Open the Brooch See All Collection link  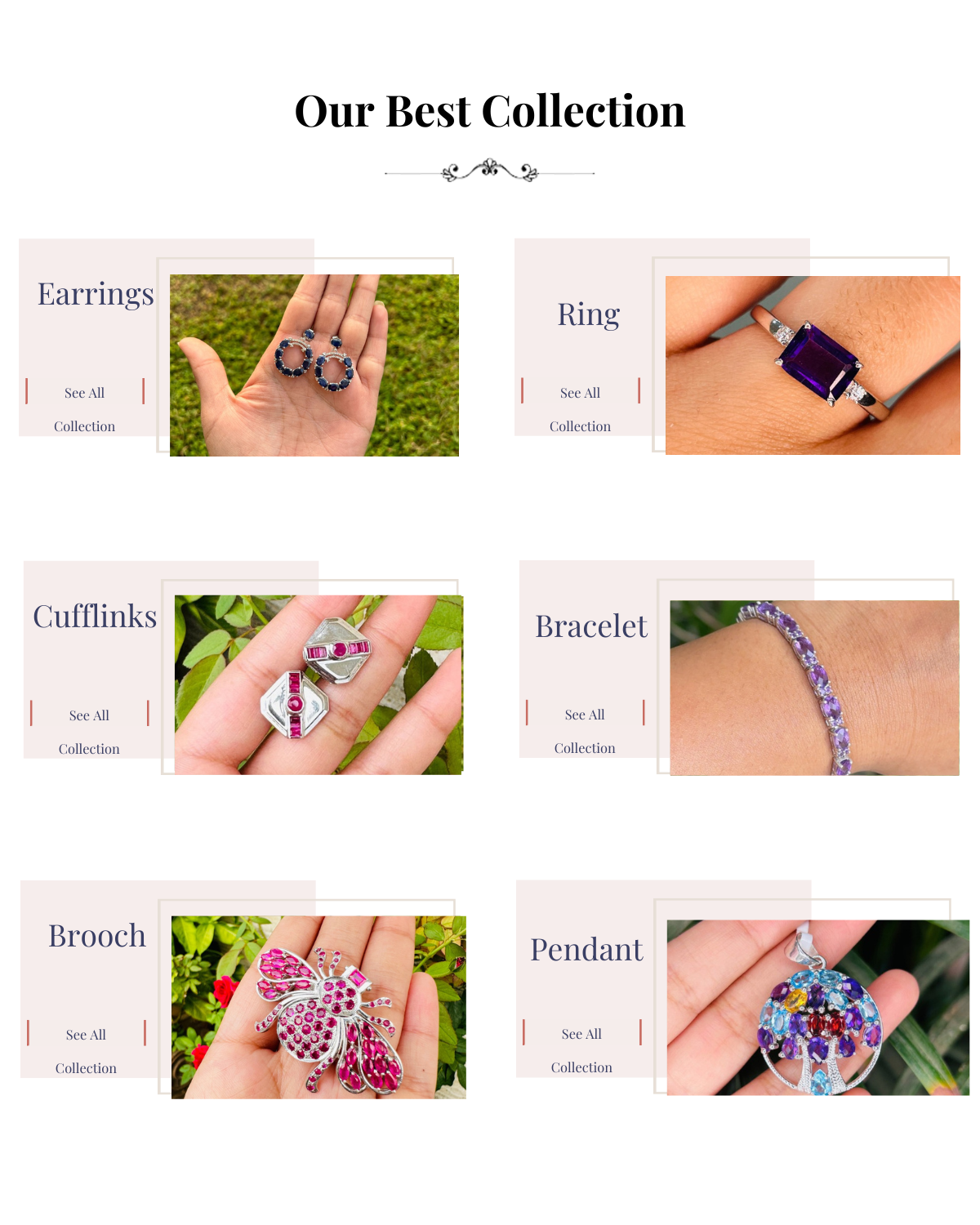tap(87, 1051)
